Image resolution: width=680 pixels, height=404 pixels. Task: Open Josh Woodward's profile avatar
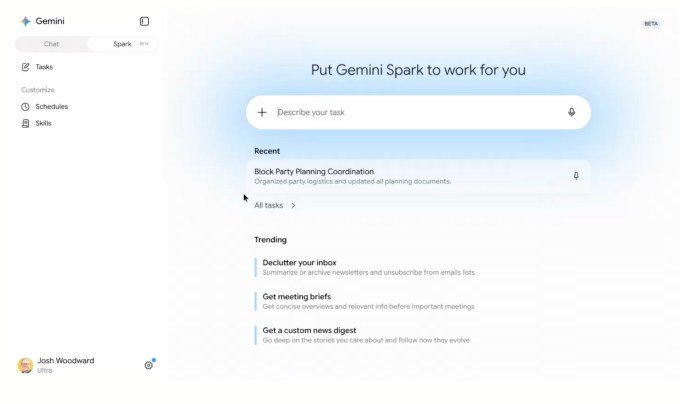25,365
